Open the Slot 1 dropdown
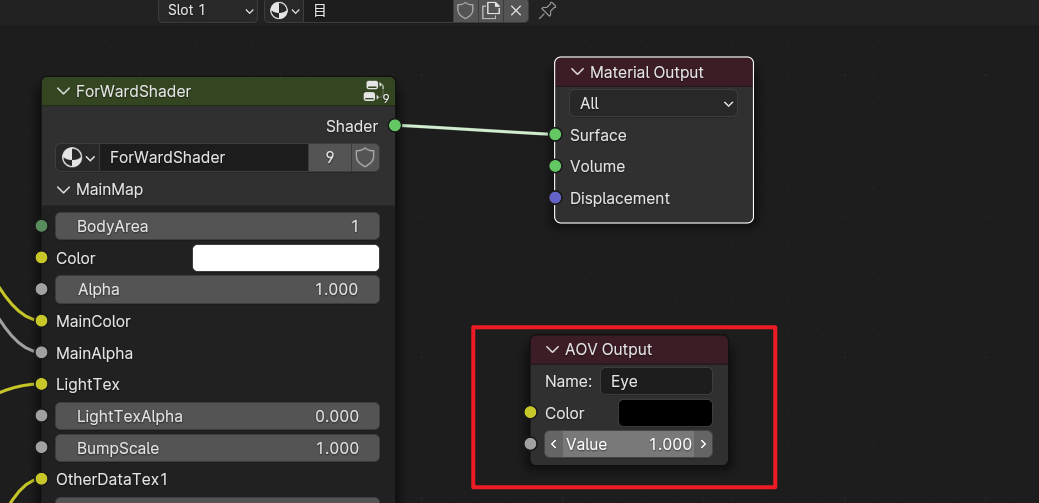Viewport: 1039px width, 503px height. pos(207,11)
